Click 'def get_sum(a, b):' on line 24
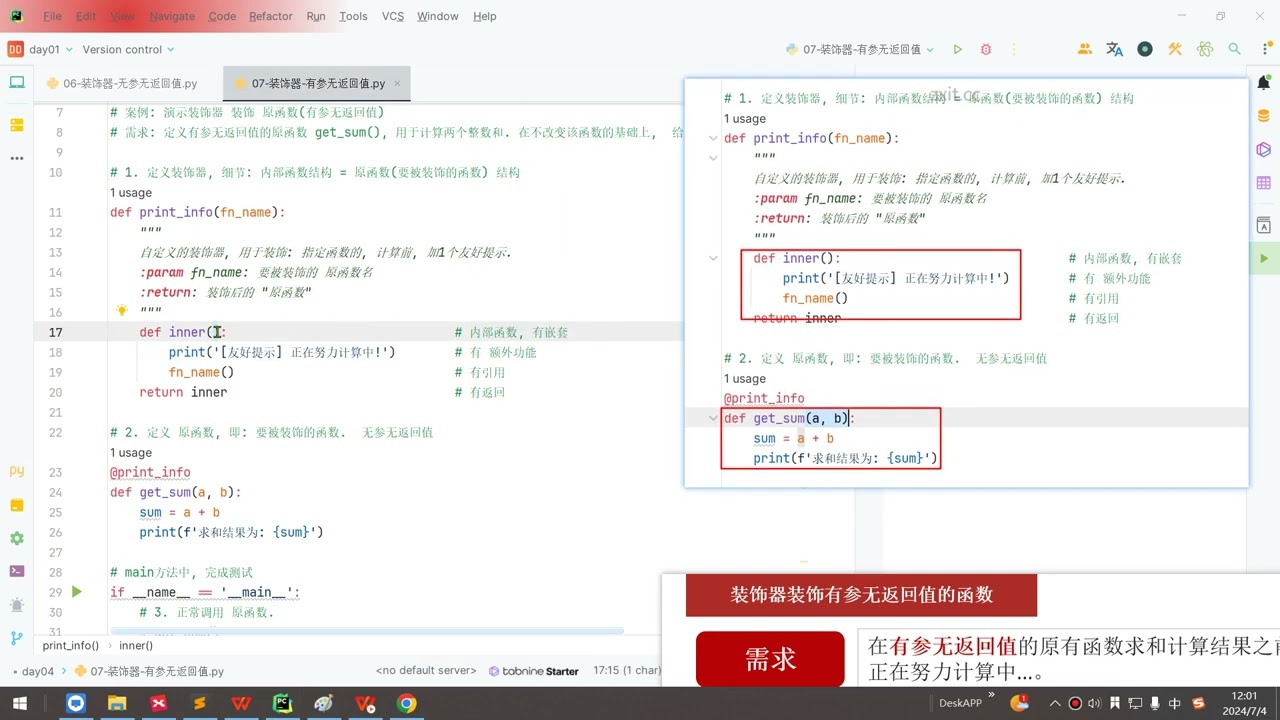Screen dimensions: 1280x720 [176, 492]
